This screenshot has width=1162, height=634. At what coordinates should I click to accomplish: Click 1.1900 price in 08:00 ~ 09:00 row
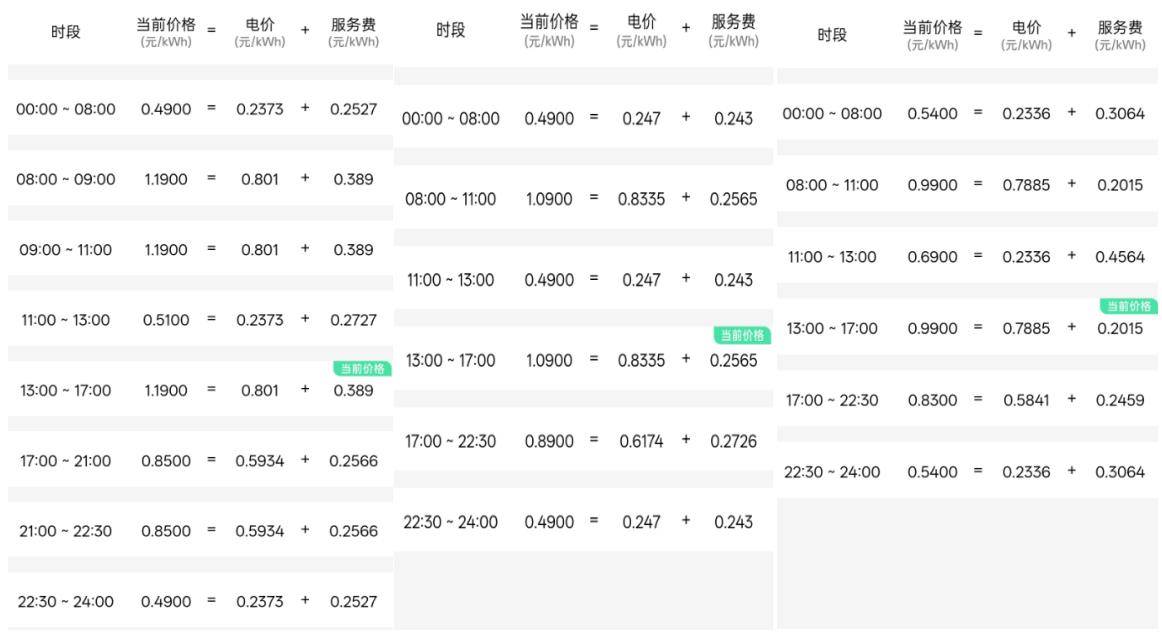(166, 180)
